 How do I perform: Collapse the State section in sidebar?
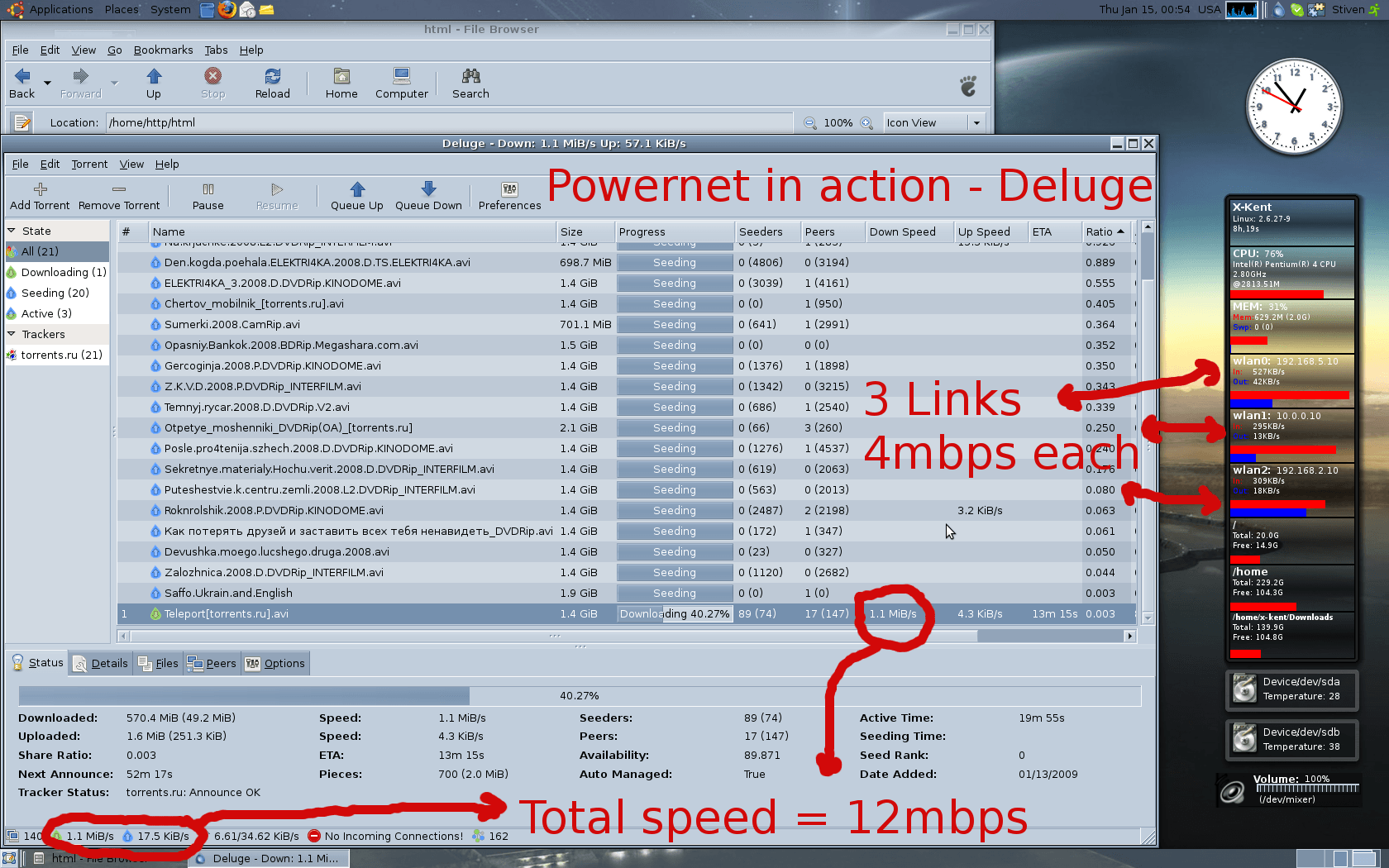(x=12, y=231)
